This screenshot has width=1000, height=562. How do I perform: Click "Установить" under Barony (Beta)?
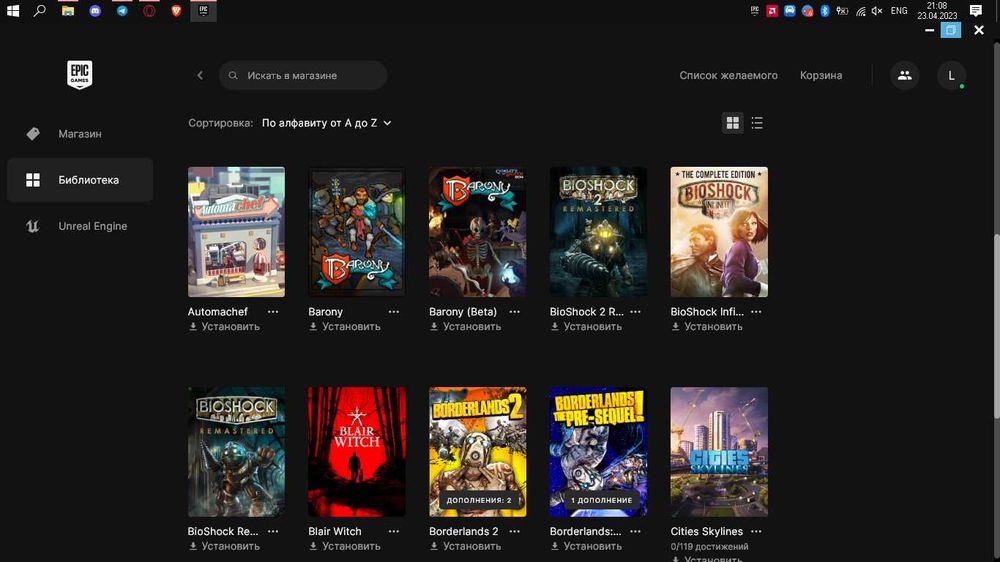point(466,327)
